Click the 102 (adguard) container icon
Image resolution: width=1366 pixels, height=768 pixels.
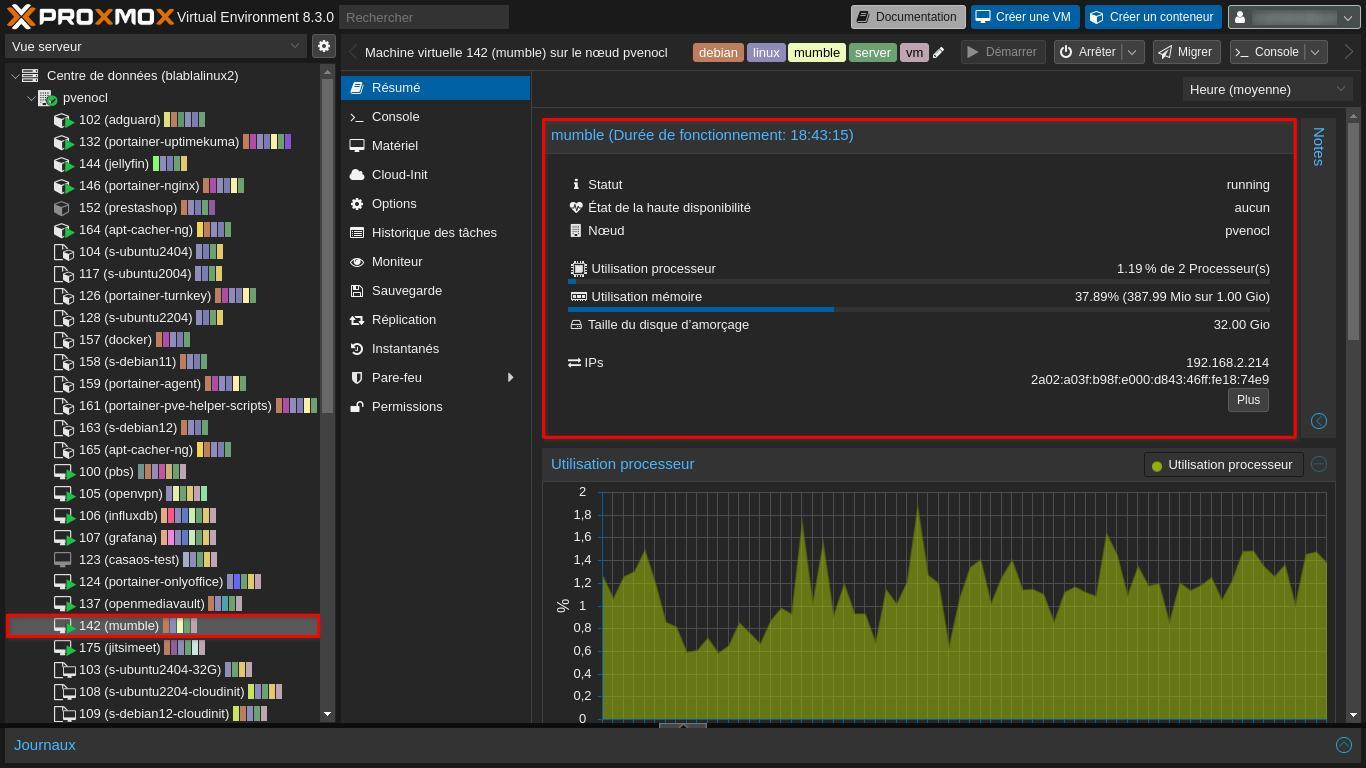(x=63, y=120)
